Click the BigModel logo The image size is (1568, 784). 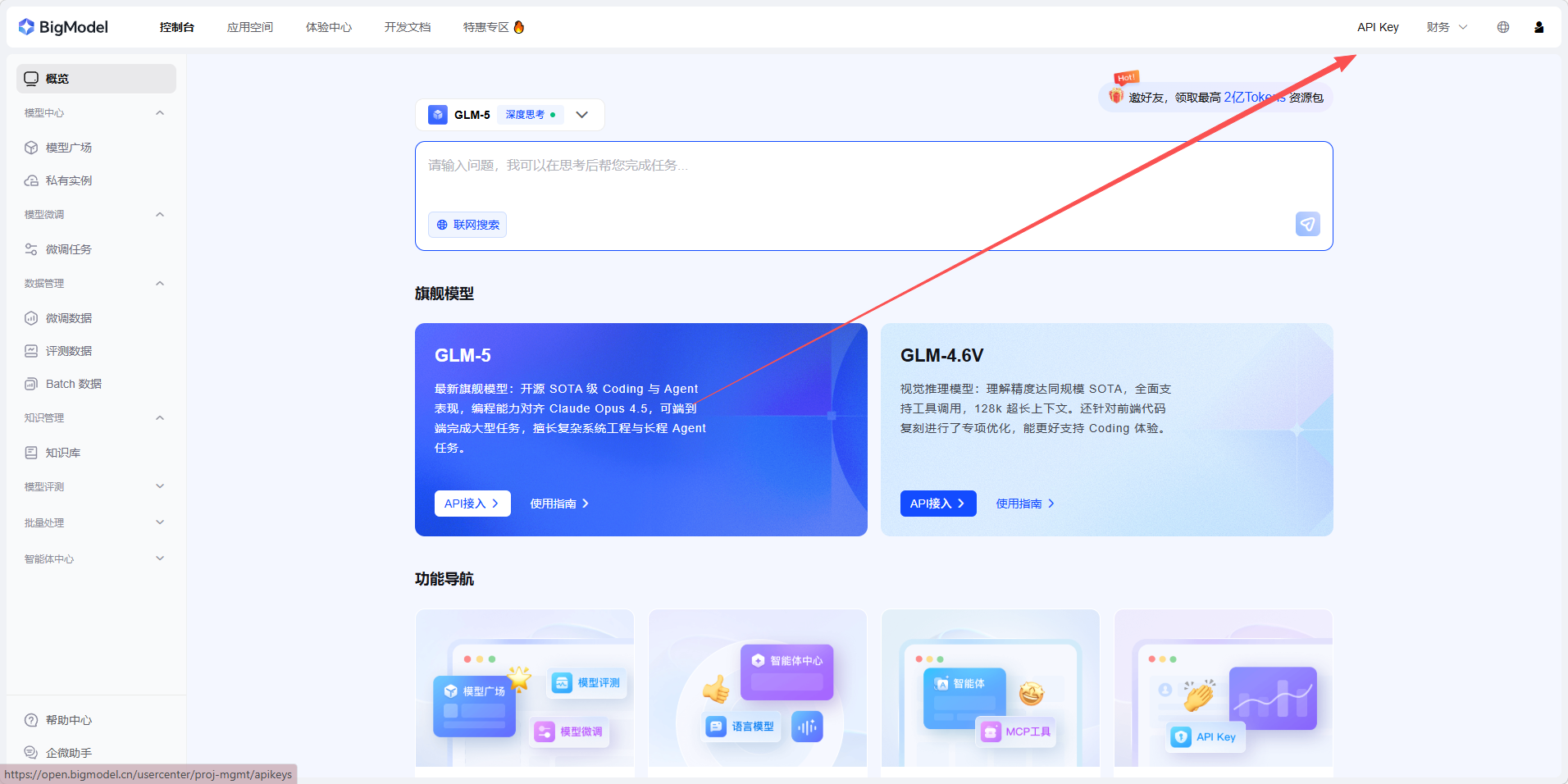[x=63, y=27]
